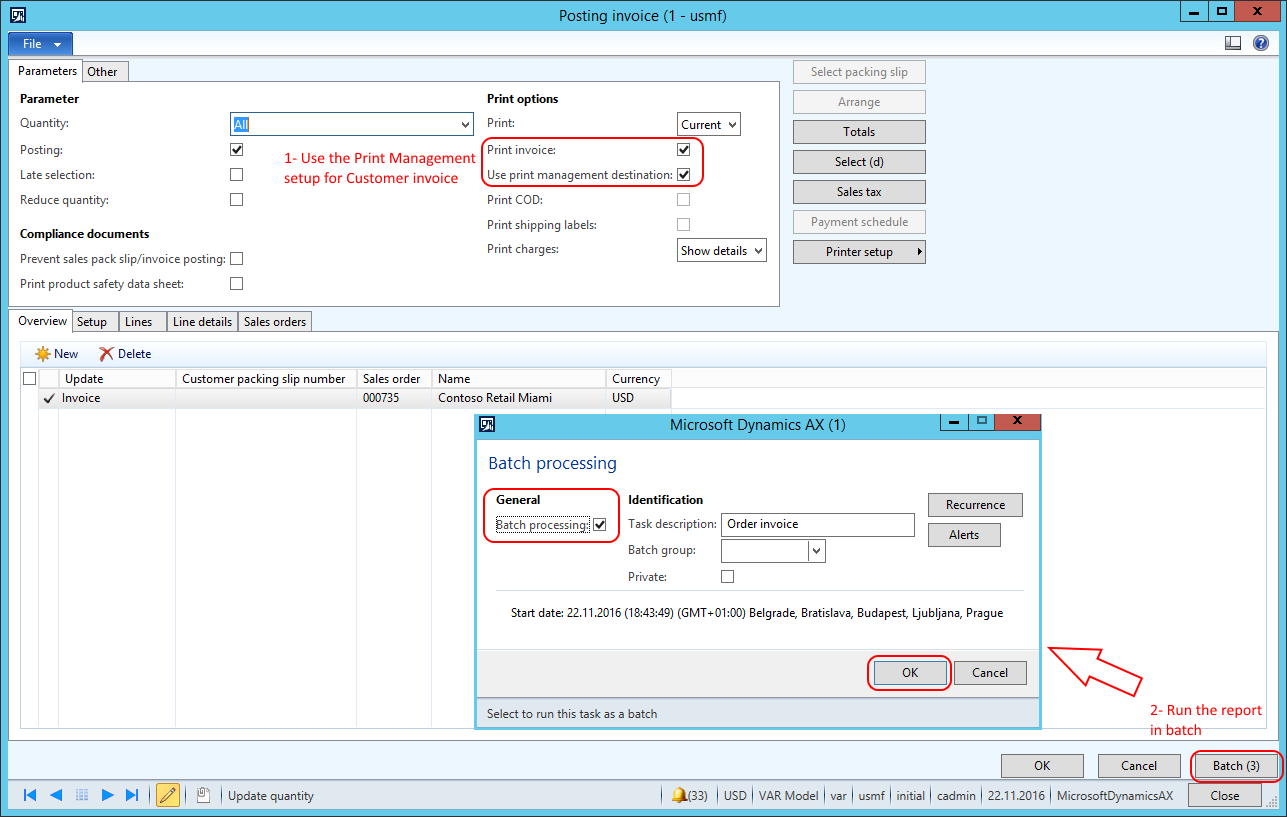
Task: Click OK in the Posting invoice window
Action: pyautogui.click(x=1042, y=766)
